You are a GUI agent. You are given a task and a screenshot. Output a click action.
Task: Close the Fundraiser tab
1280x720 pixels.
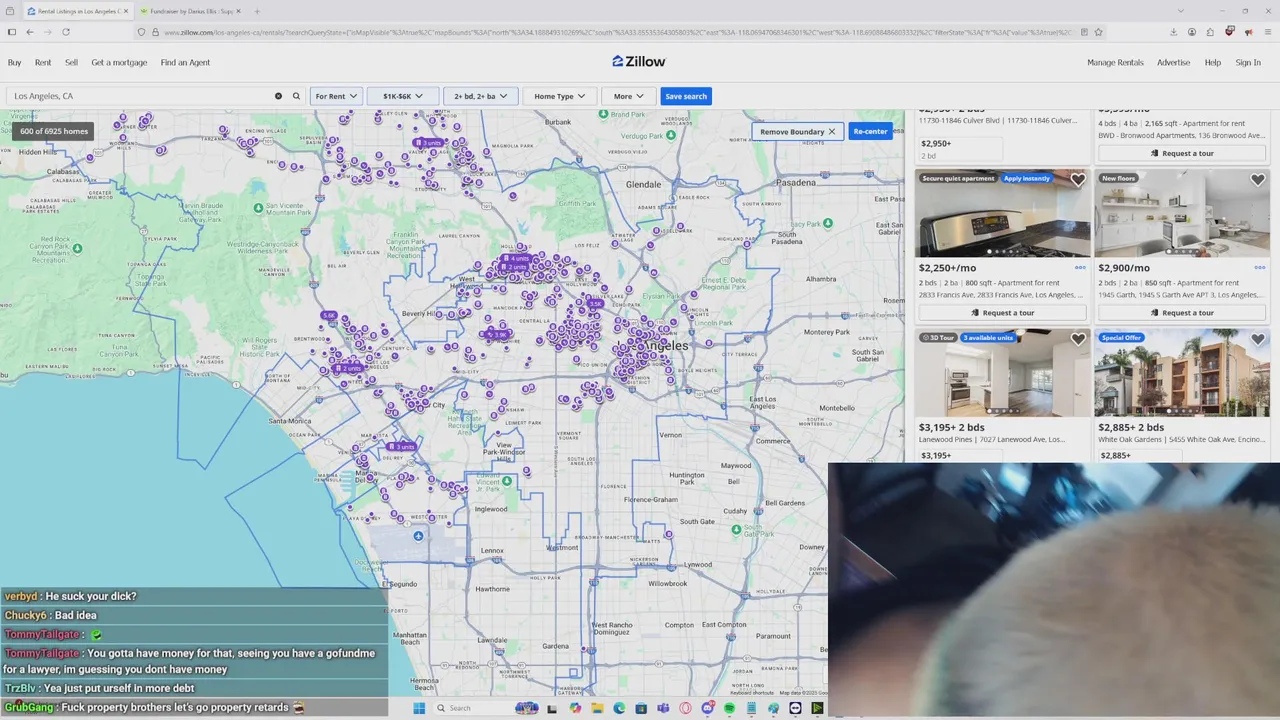[238, 11]
